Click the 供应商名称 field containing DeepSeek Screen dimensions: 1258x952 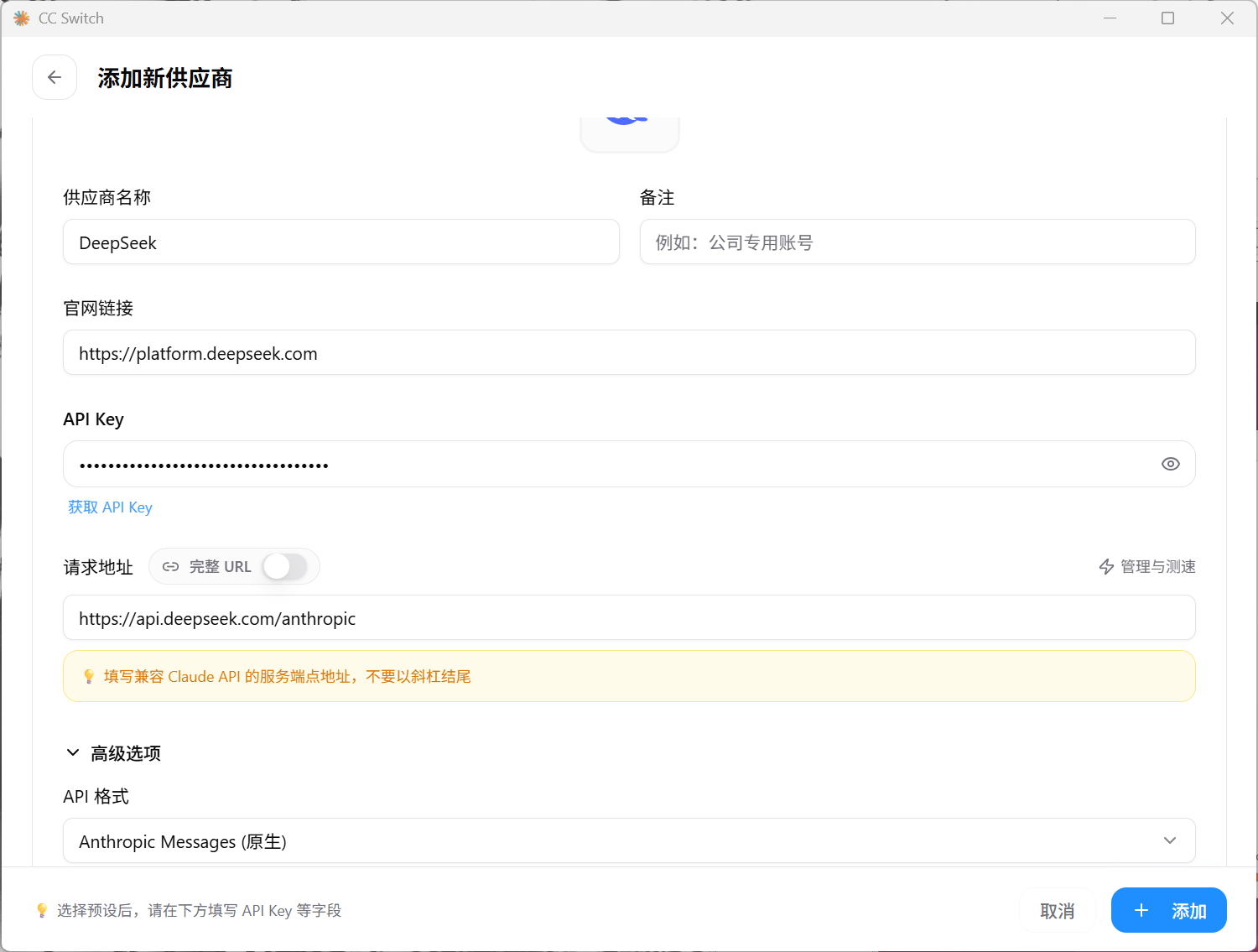pos(341,242)
